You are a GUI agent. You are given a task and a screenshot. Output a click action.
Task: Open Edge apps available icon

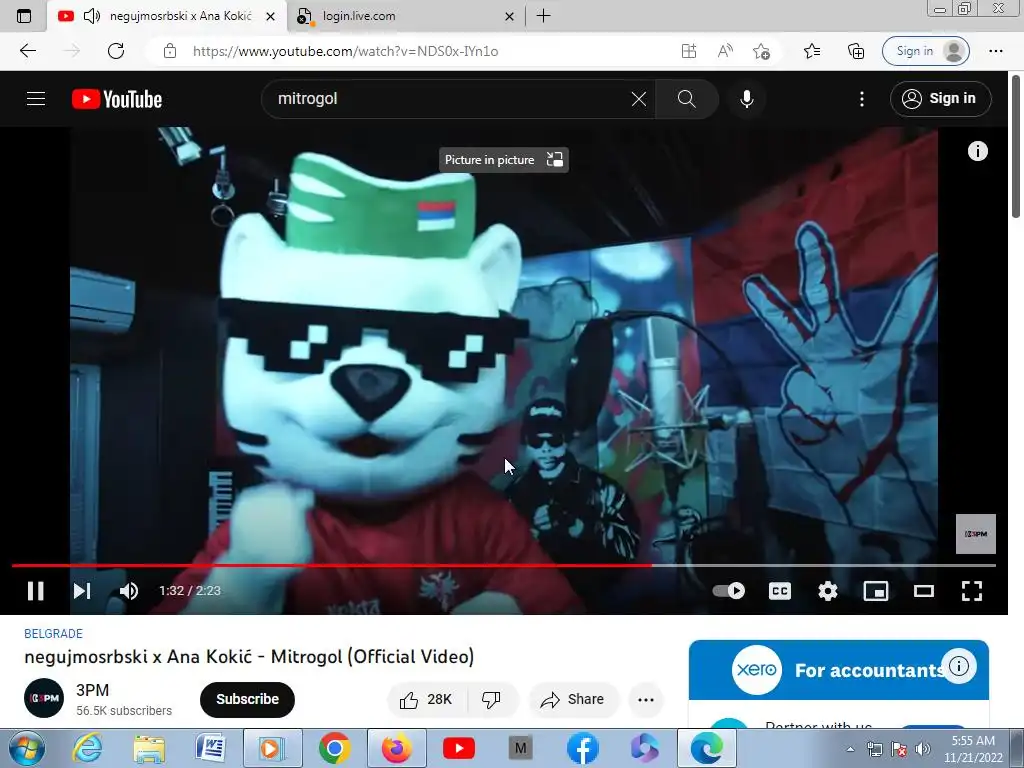click(x=689, y=51)
